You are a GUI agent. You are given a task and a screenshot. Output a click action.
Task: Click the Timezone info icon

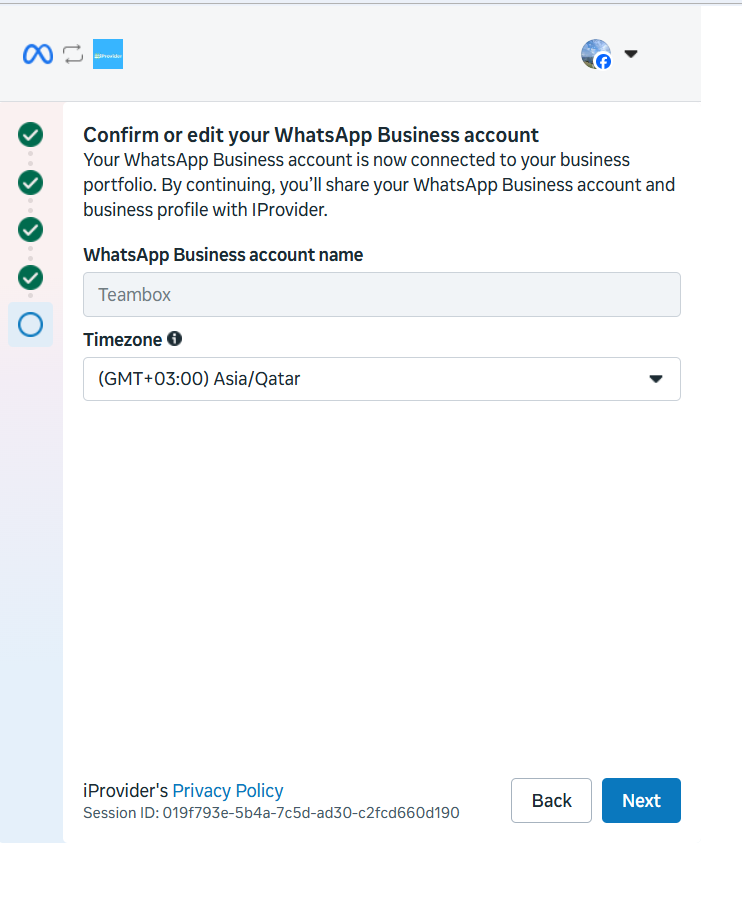point(175,338)
